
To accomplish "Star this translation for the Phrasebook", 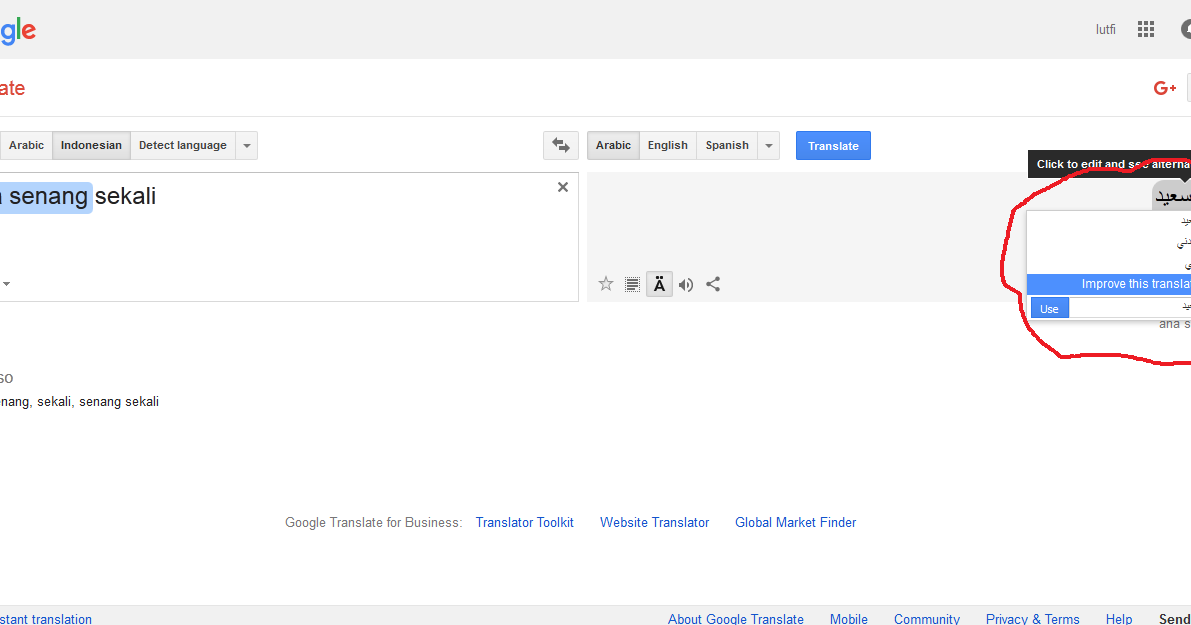I will pyautogui.click(x=605, y=284).
